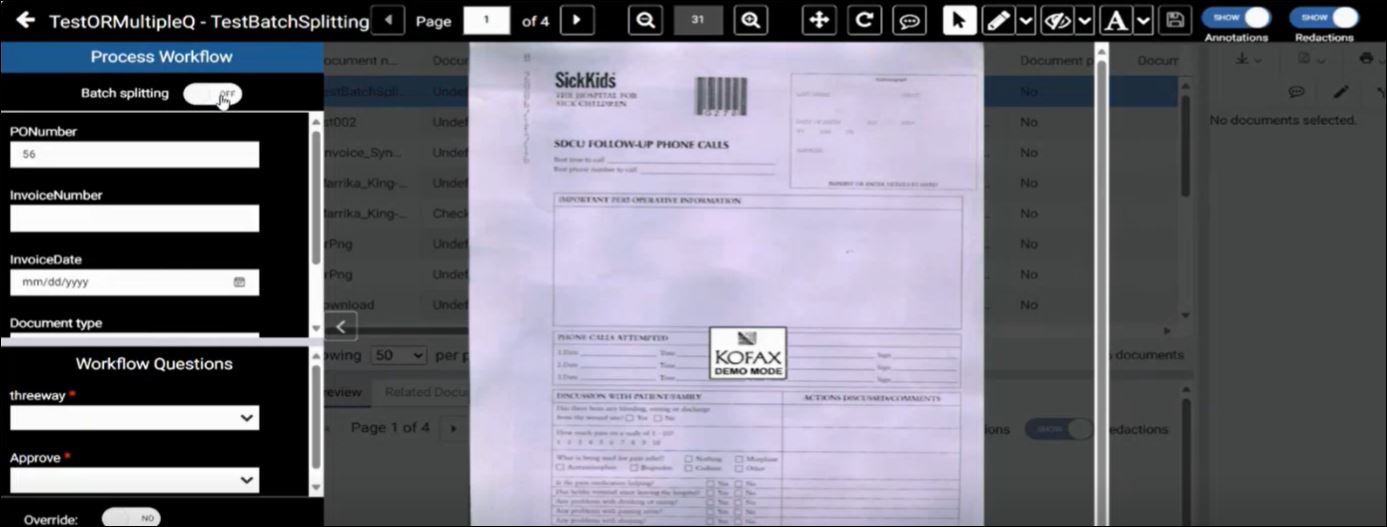Open the text tool options dropdown

(x=1144, y=21)
